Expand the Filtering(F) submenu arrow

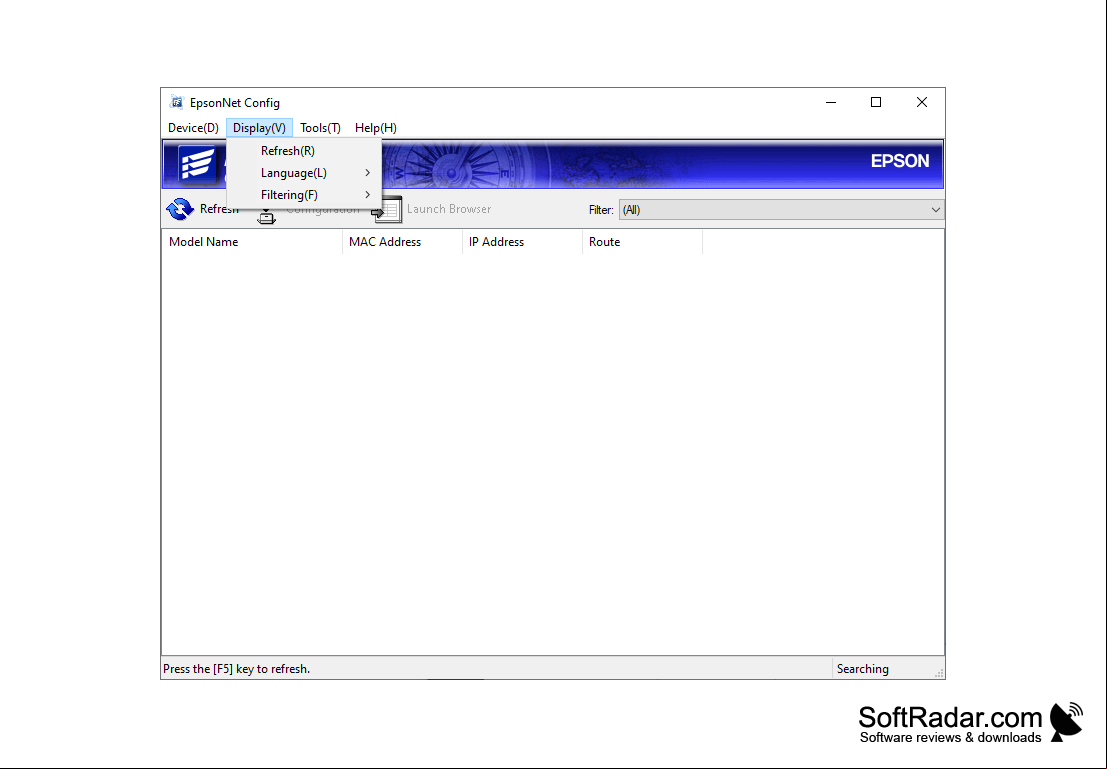[368, 195]
